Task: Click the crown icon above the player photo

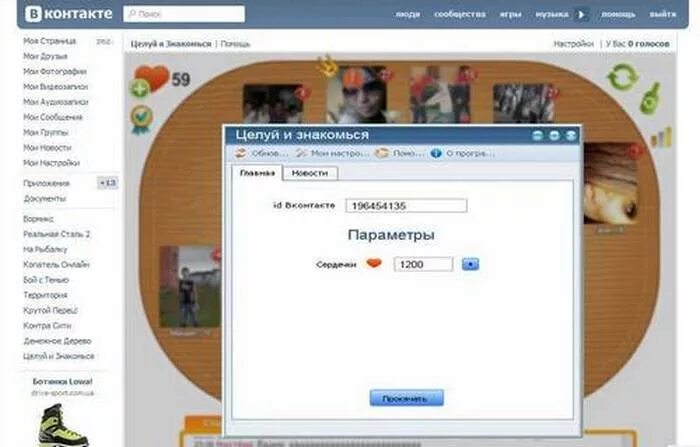Action: click(x=327, y=66)
